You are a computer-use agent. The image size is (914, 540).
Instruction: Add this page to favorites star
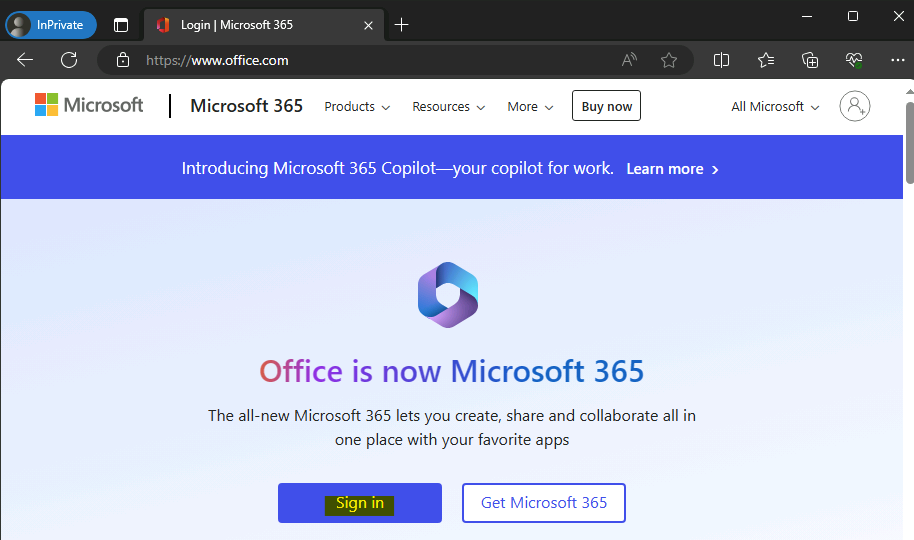click(669, 60)
